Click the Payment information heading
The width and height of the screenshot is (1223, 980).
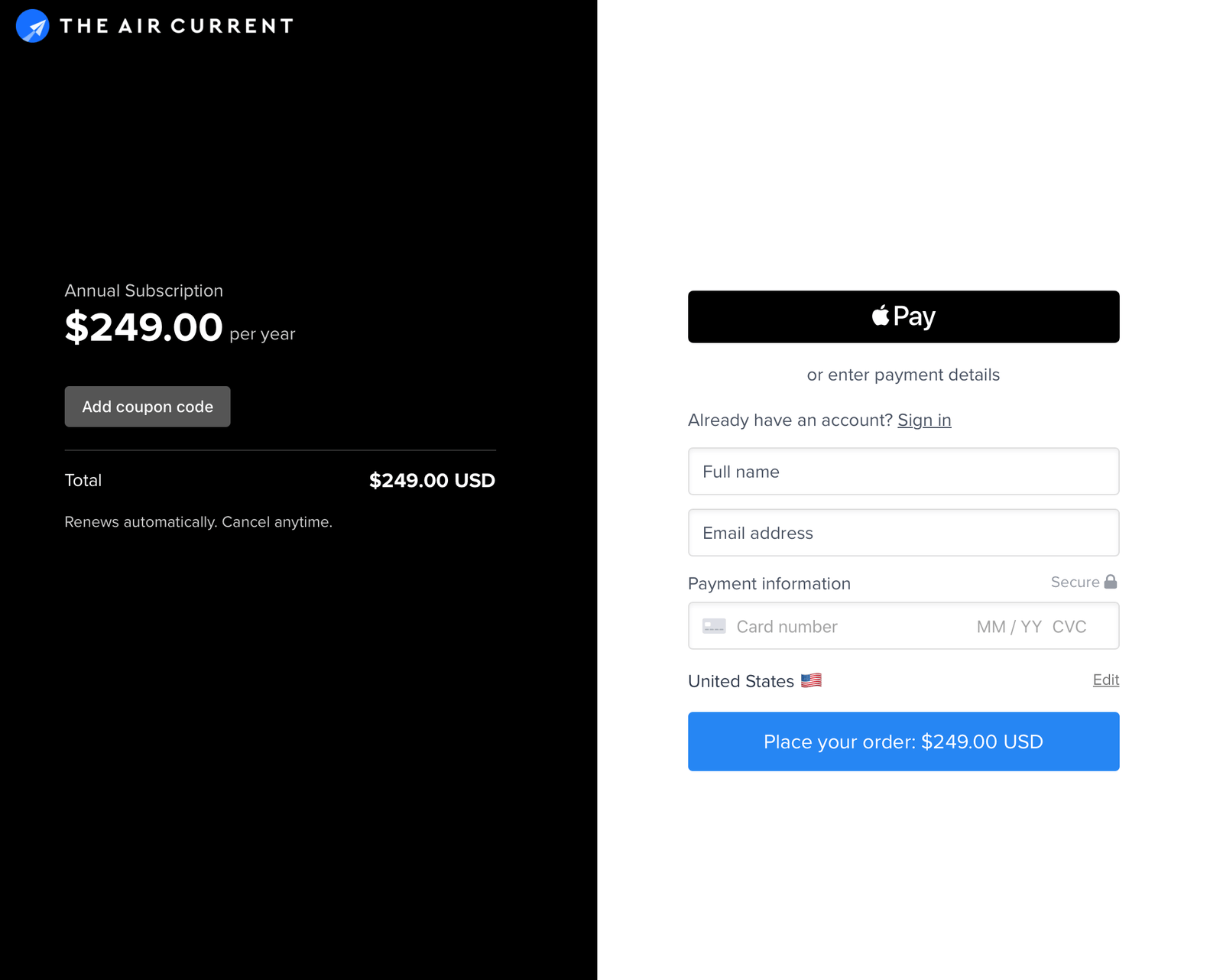[769, 583]
